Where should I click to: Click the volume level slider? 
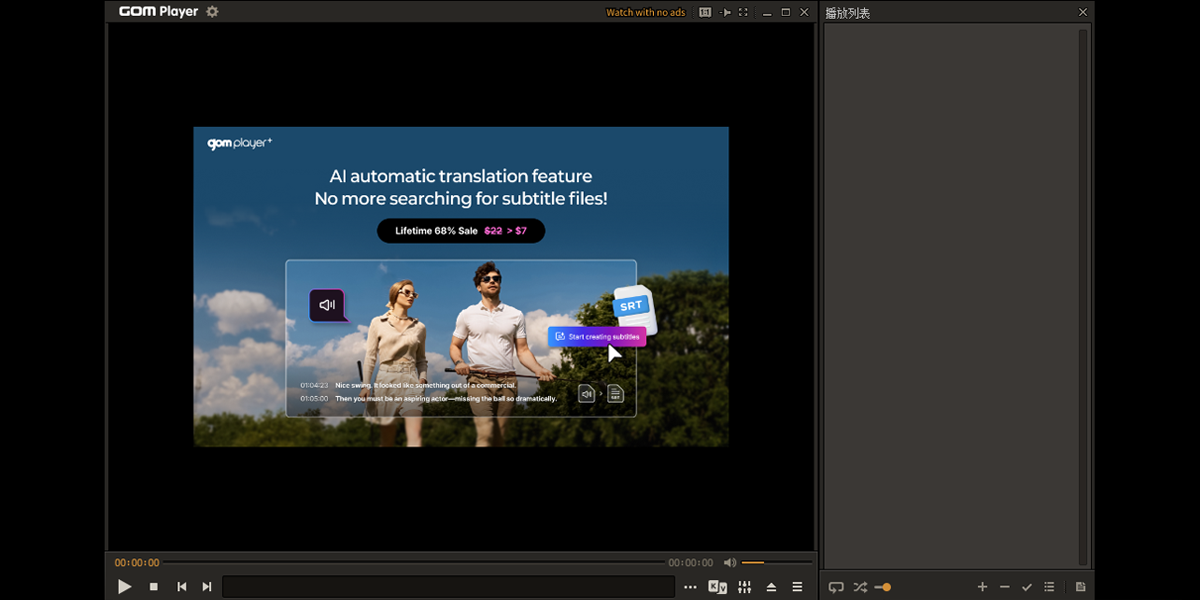[776, 563]
